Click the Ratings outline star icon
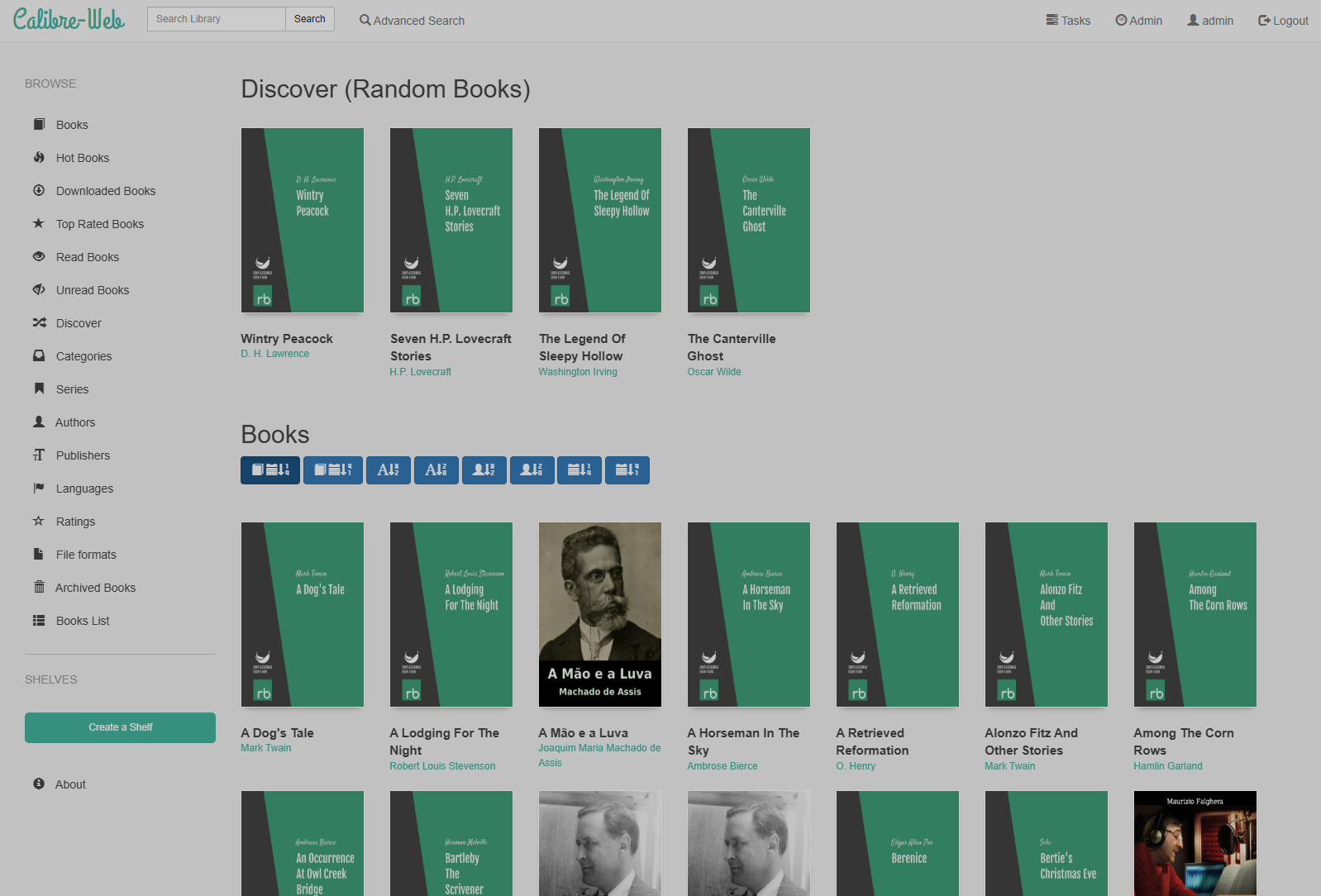 pyautogui.click(x=39, y=521)
